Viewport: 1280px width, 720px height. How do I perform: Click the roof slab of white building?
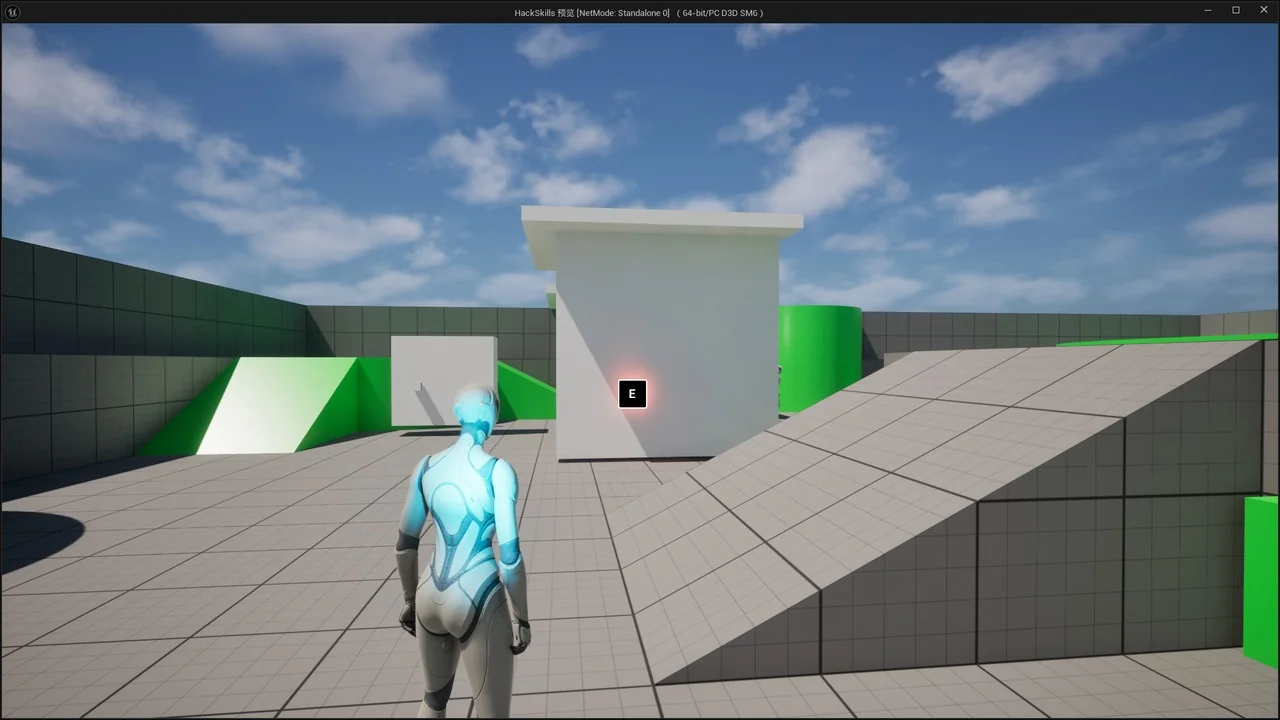click(661, 220)
